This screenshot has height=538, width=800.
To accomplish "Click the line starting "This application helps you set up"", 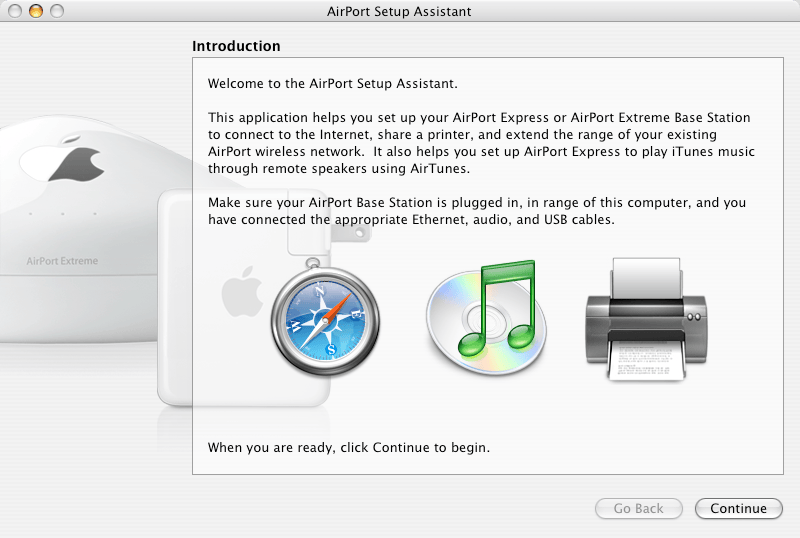I will click(479, 117).
